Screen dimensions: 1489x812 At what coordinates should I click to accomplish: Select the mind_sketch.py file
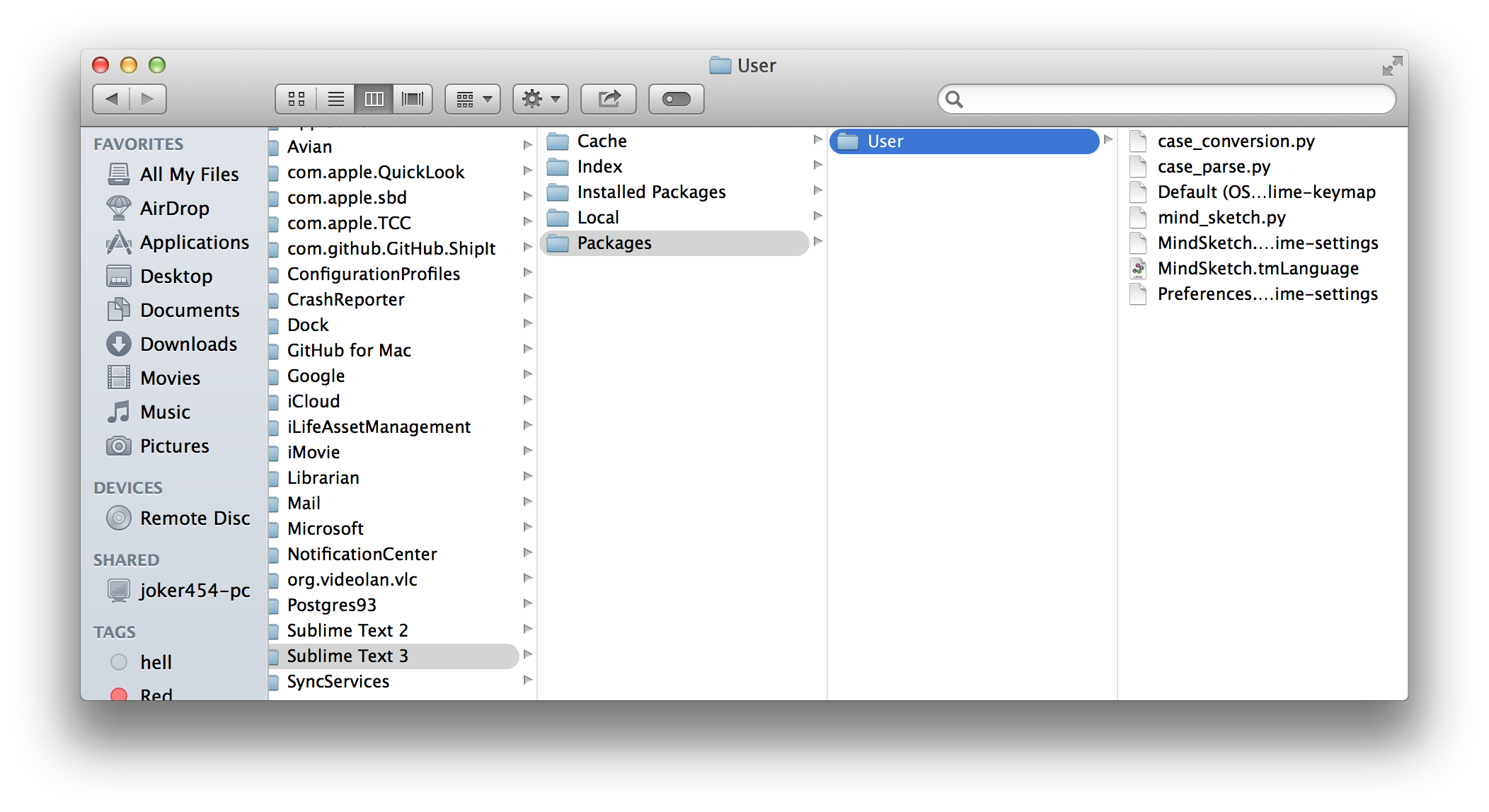coord(1221,218)
